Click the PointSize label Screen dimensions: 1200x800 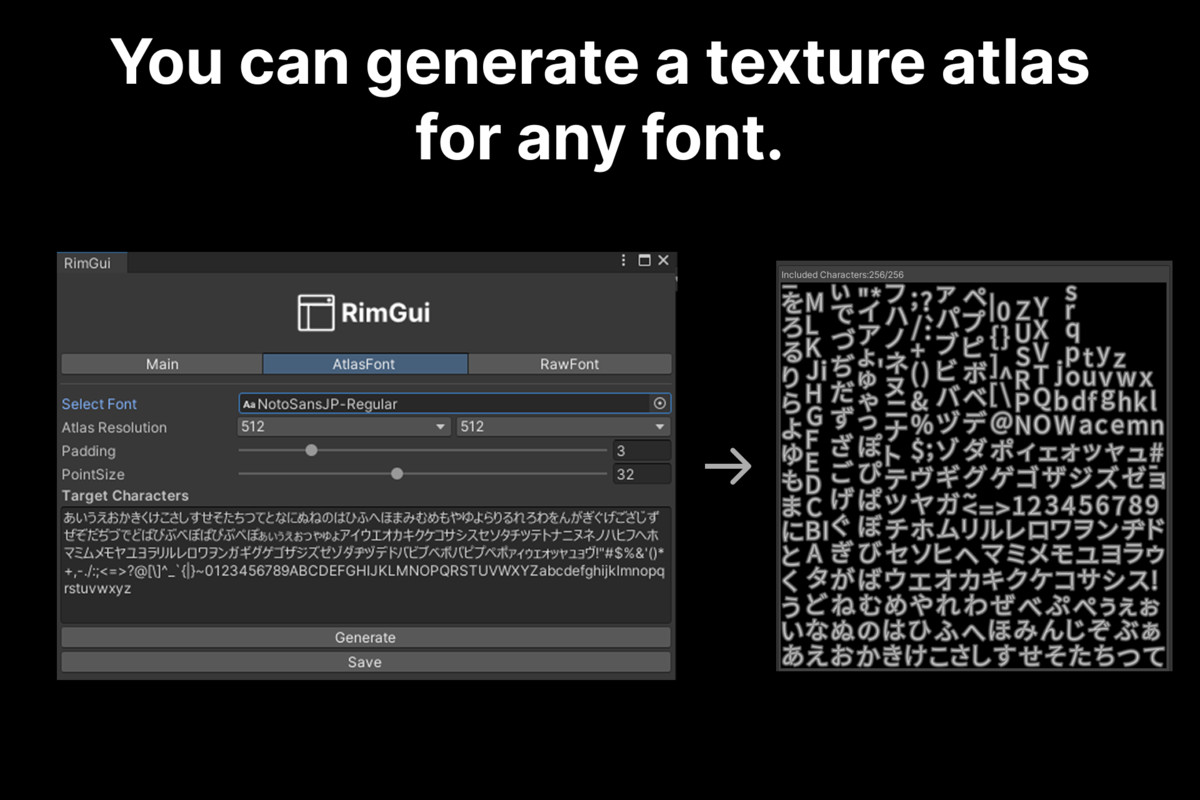point(93,475)
